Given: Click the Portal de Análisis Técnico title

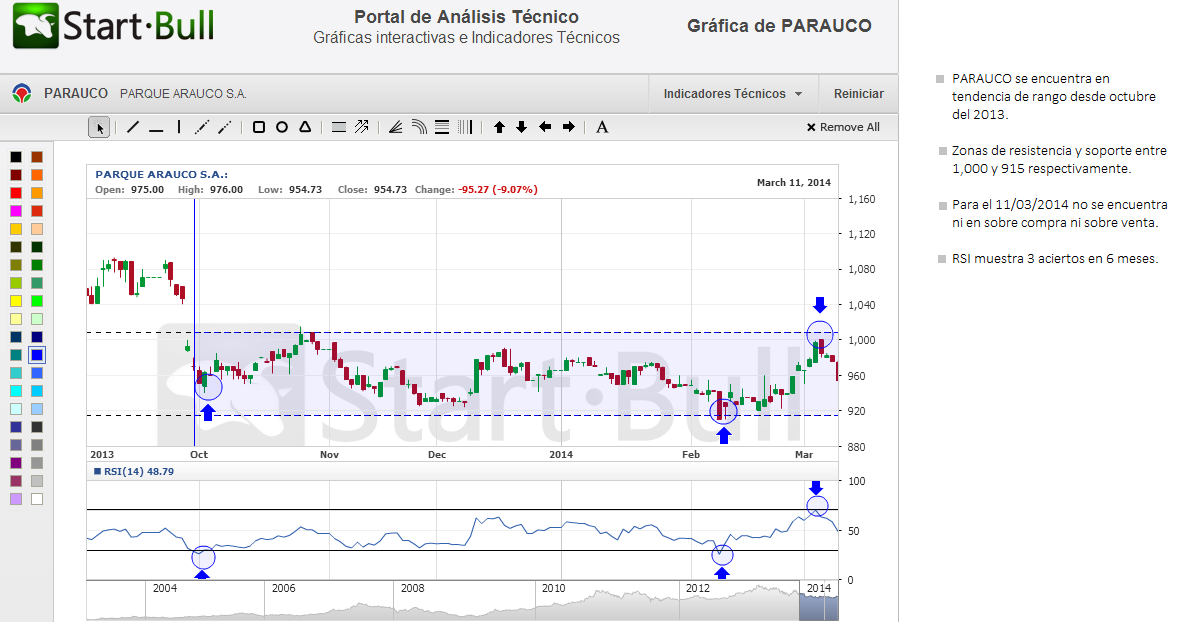Looking at the screenshot, I should click(x=466, y=17).
